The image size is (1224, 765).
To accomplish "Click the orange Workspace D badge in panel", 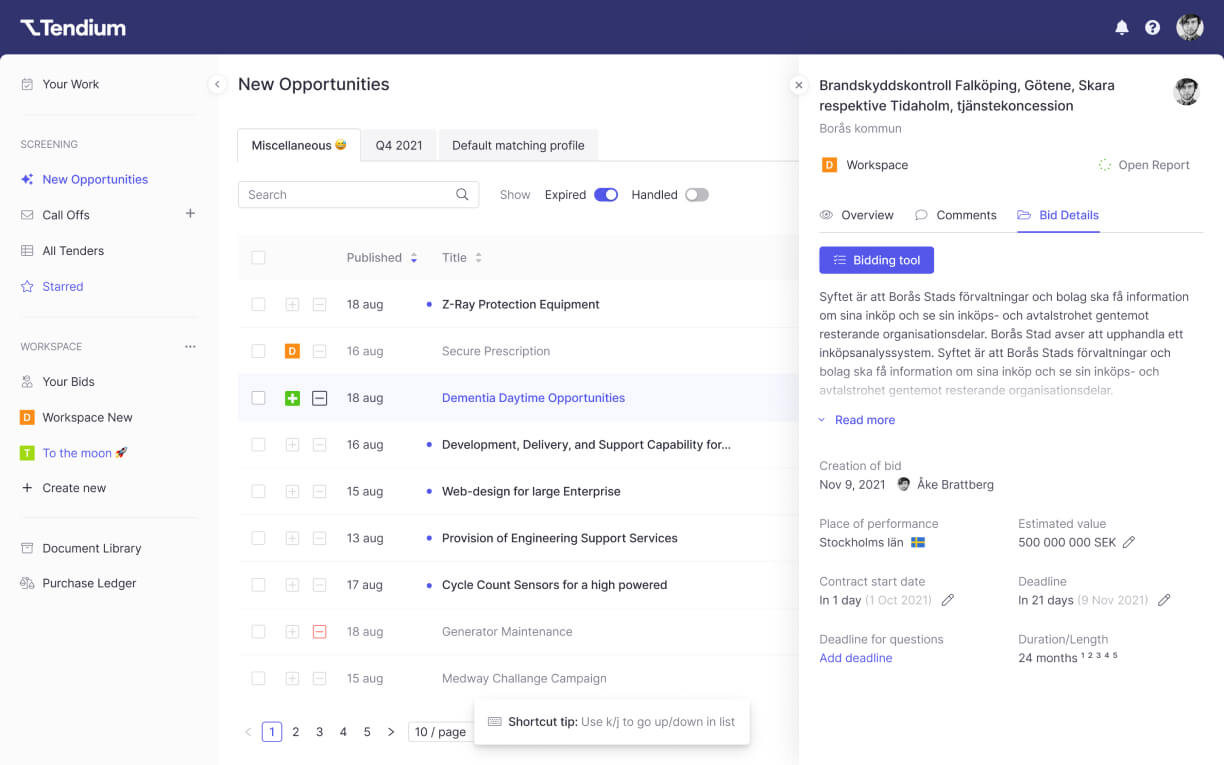I will [829, 165].
